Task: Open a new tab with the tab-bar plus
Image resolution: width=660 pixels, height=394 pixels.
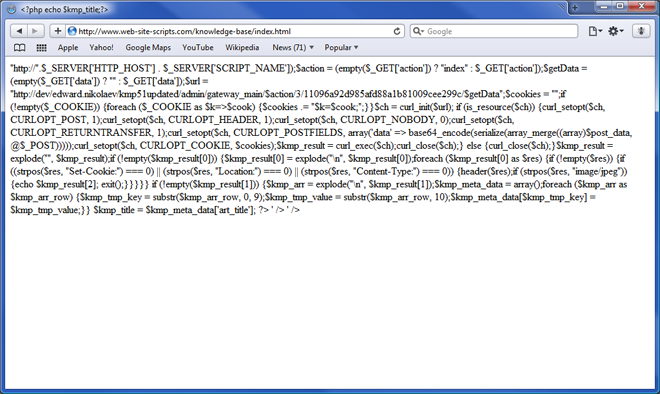Action: (575, 8)
